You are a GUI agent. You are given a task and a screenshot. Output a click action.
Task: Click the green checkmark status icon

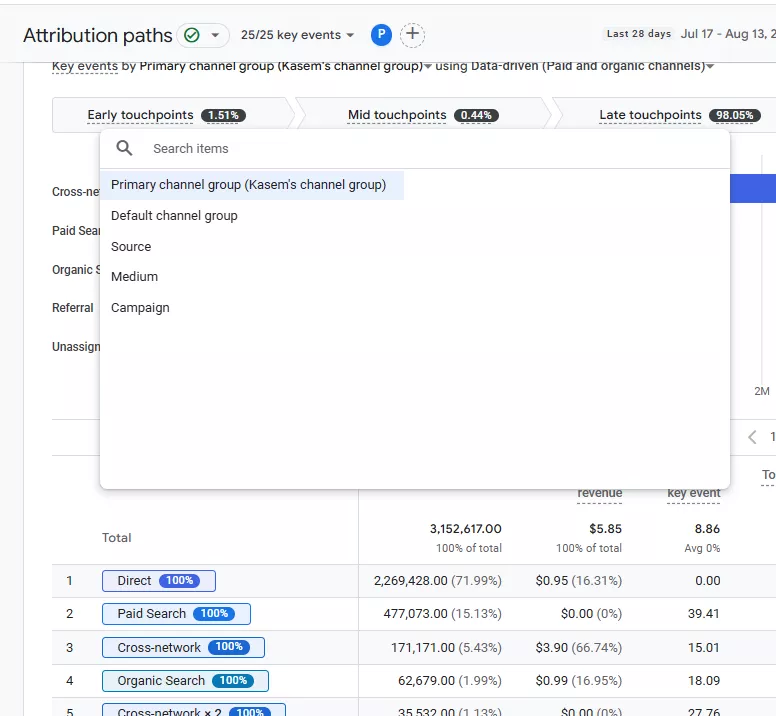[x=192, y=35]
